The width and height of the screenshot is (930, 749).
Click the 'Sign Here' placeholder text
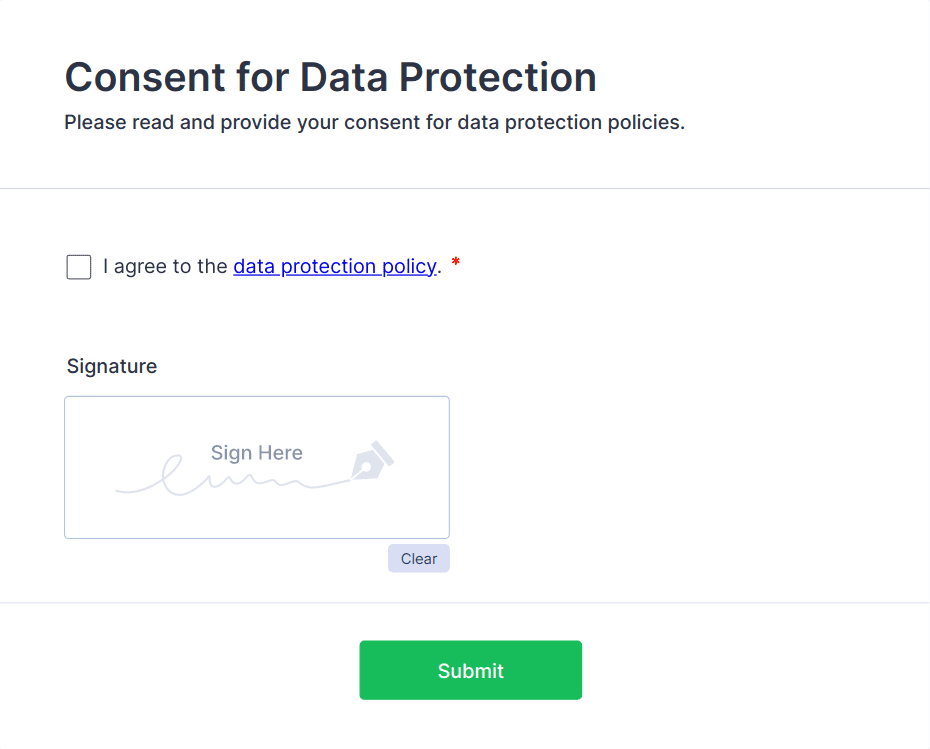coord(256,453)
